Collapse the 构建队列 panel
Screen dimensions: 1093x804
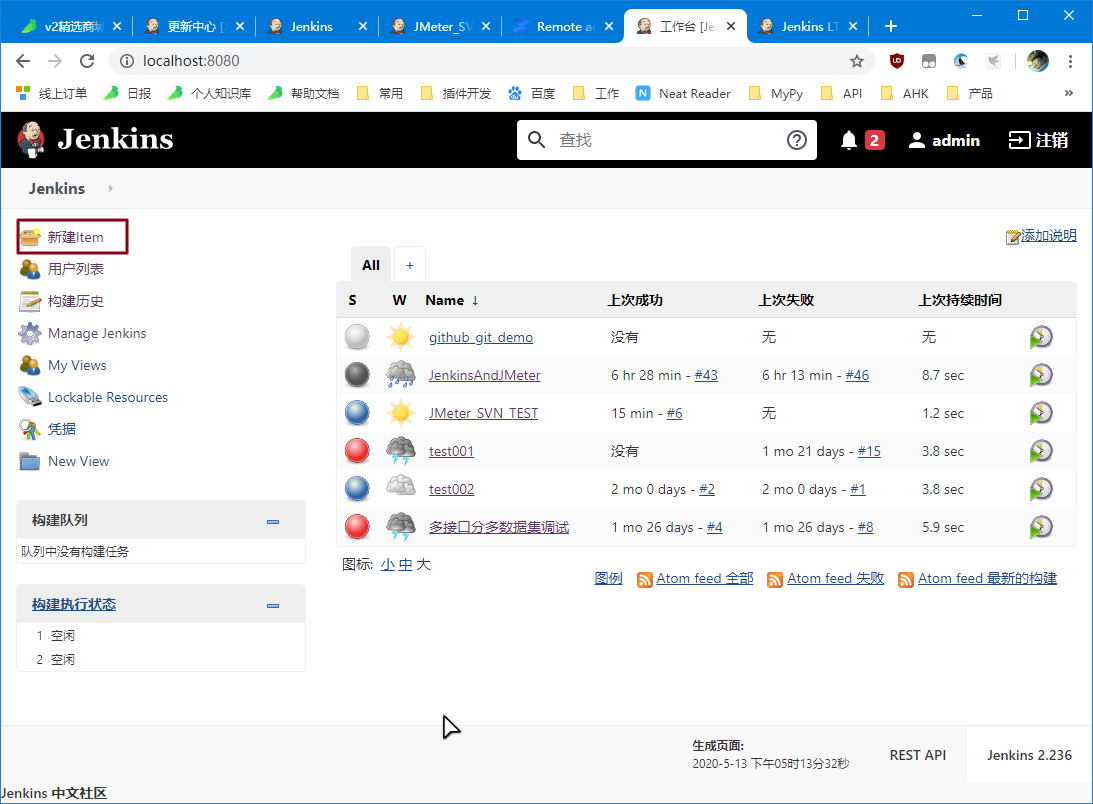[273, 521]
